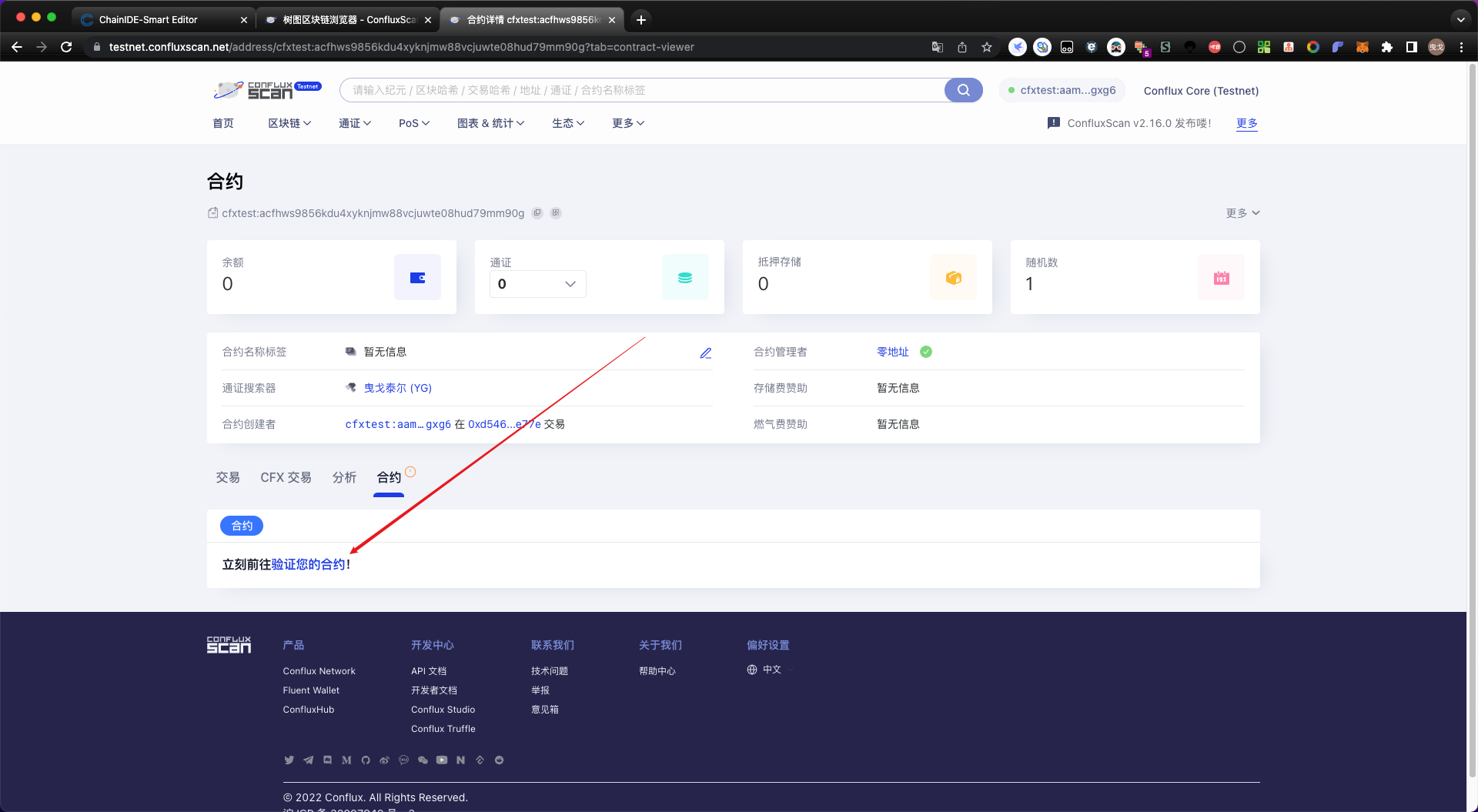
Task: Open the 生态 navigation dropdown
Action: tap(568, 123)
